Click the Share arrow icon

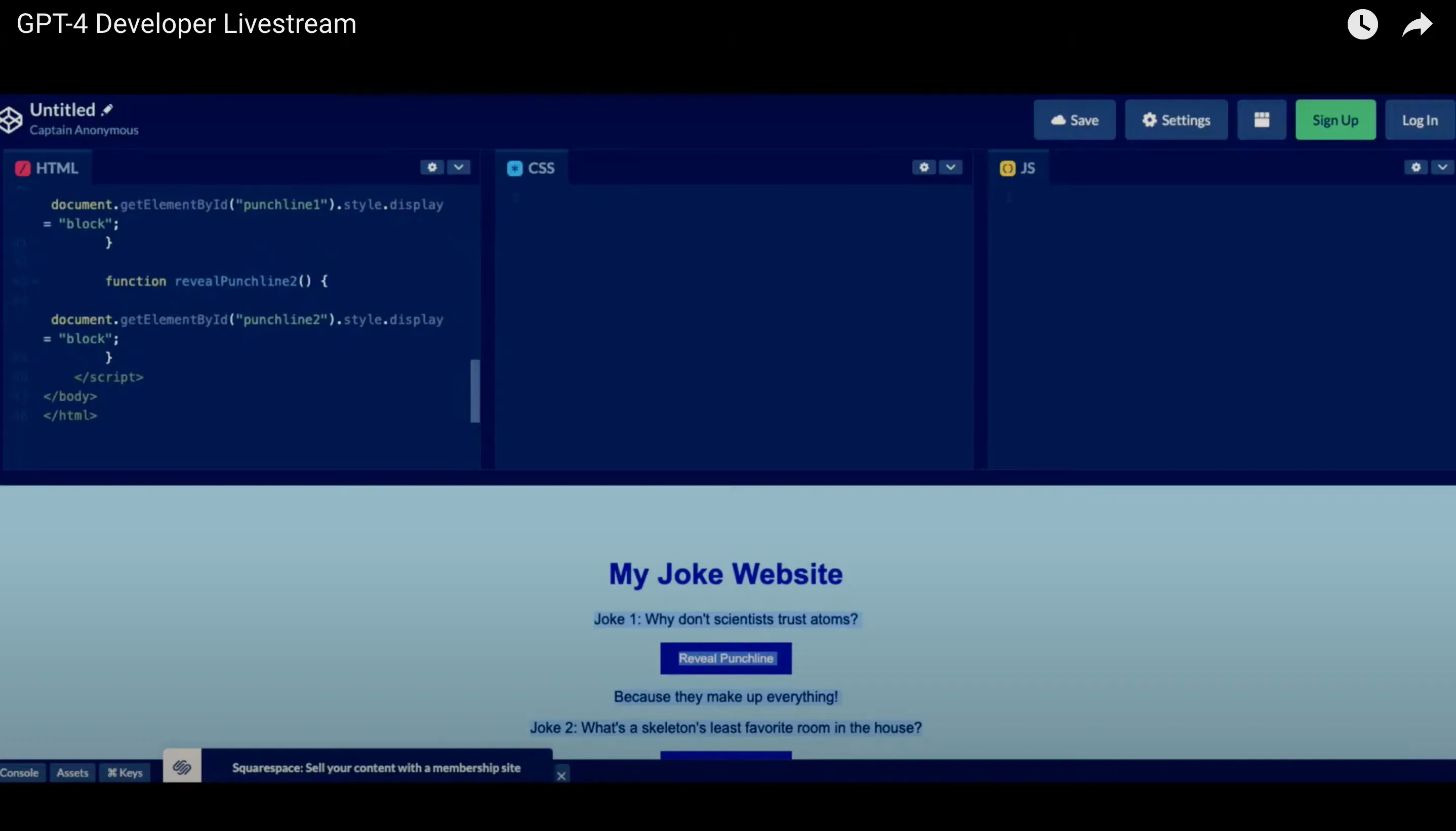[x=1417, y=24]
